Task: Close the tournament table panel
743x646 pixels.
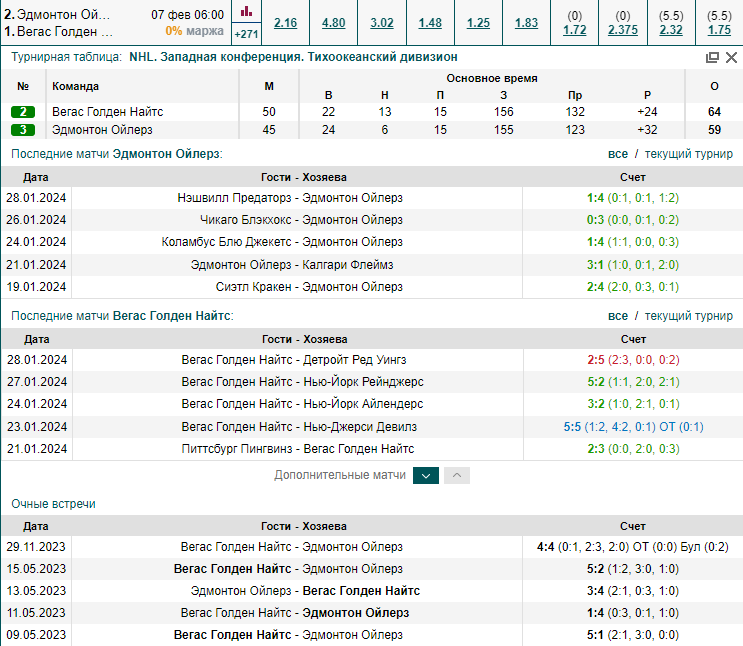Action: [731, 57]
